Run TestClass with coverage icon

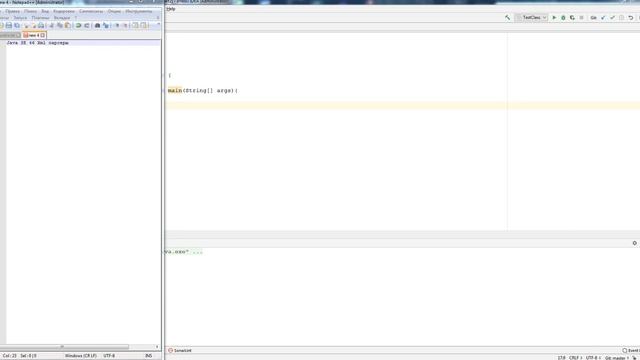[x=572, y=18]
